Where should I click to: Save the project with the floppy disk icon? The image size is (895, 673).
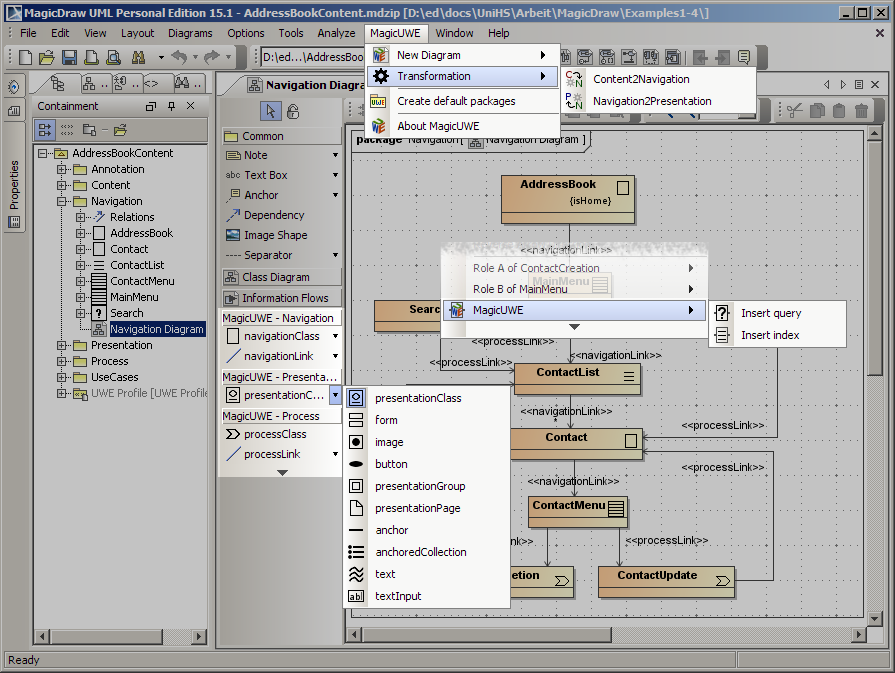69,57
